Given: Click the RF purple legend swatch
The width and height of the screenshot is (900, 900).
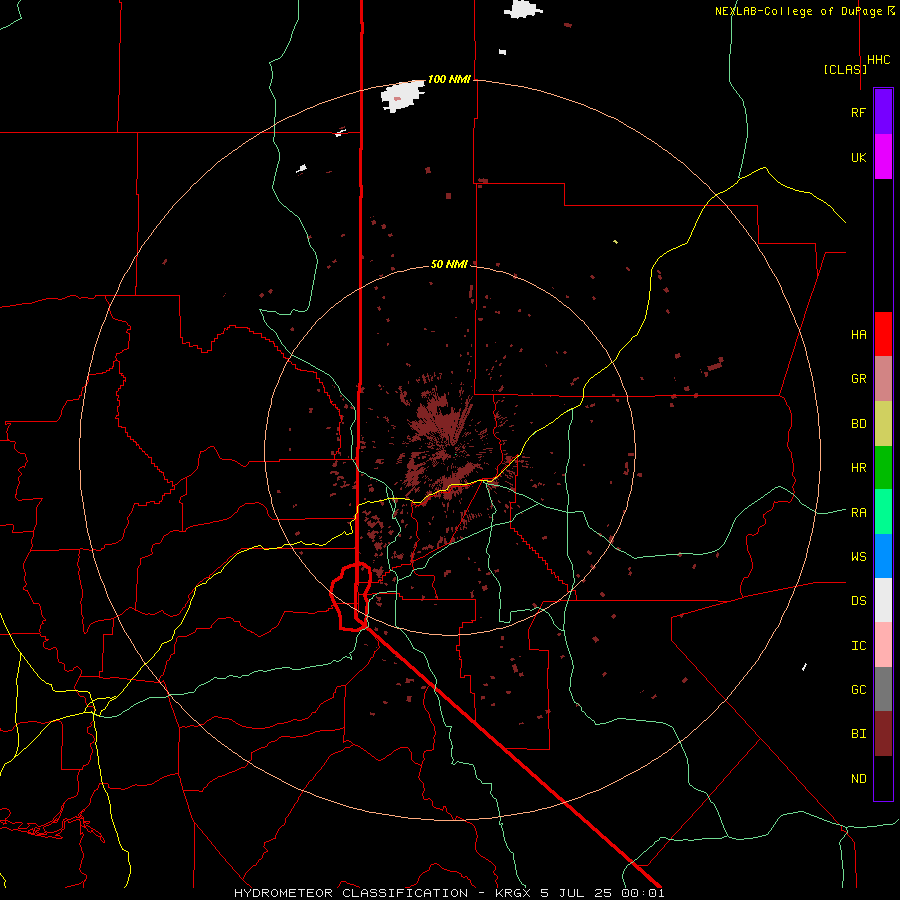Looking at the screenshot, I should (883, 112).
